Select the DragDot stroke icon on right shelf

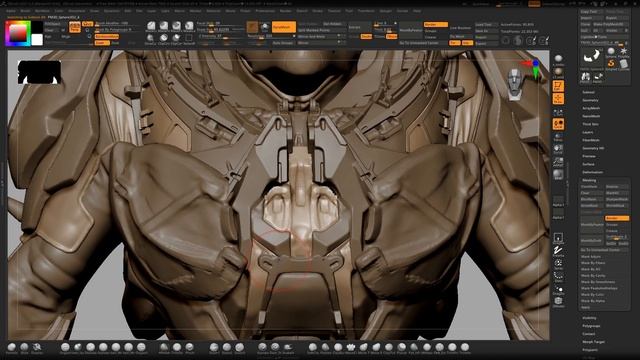pyautogui.click(x=558, y=289)
